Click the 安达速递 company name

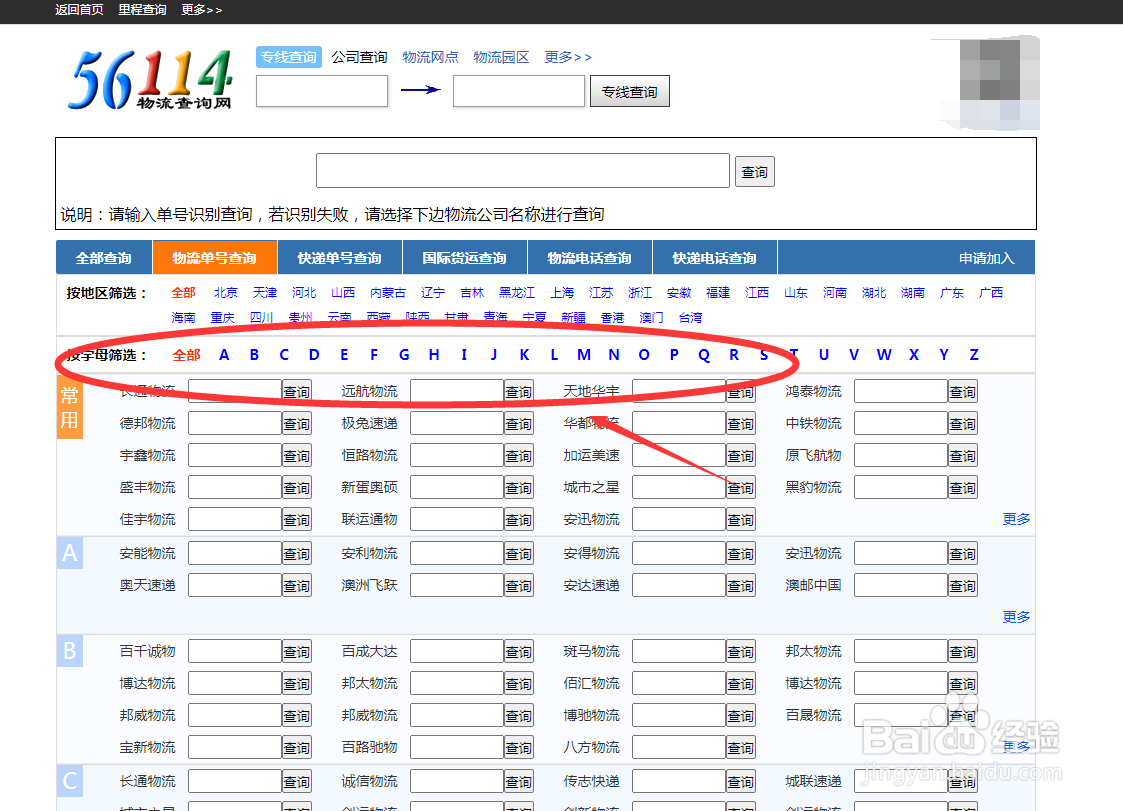tap(592, 585)
